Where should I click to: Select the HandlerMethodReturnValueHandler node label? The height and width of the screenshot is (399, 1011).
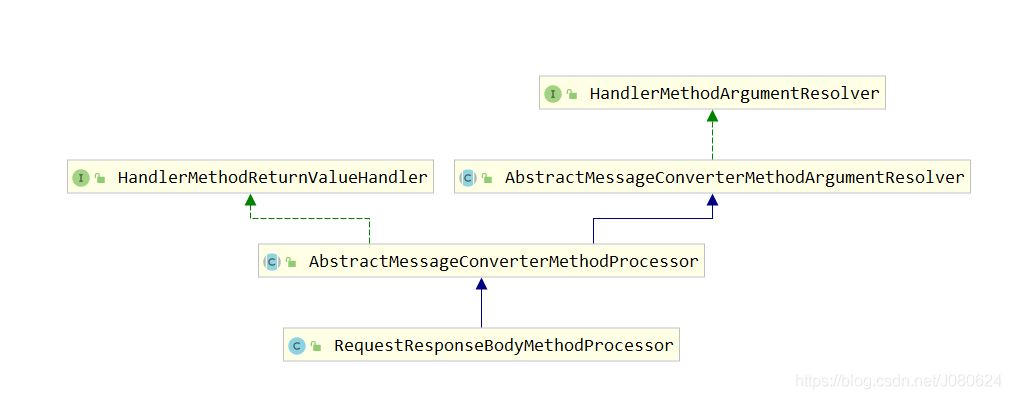pos(273,178)
